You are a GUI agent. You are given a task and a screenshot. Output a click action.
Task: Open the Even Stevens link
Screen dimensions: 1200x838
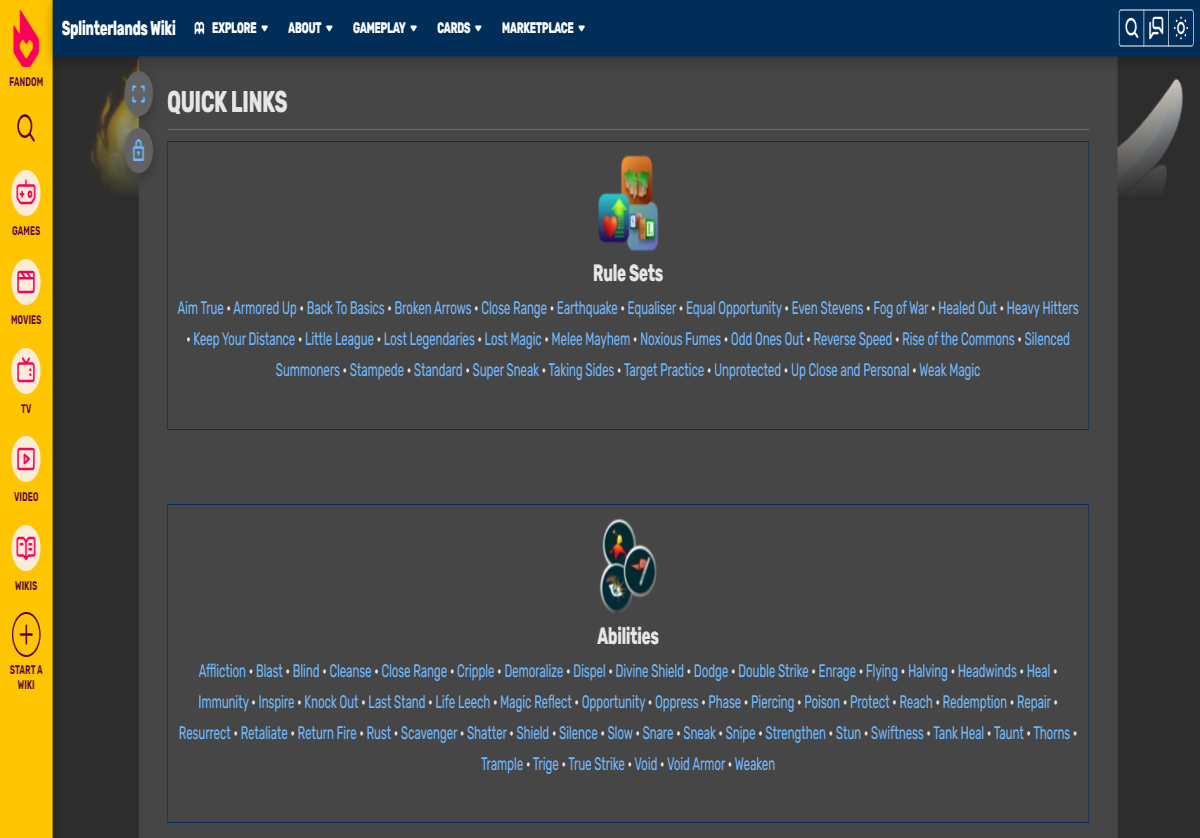(x=827, y=308)
